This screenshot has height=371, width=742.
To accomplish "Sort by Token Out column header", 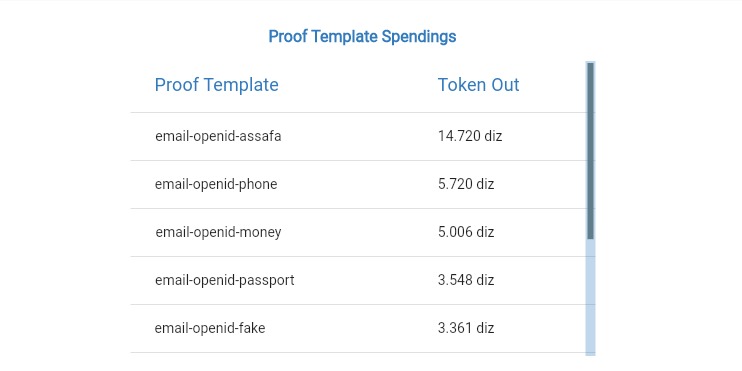I will [478, 85].
